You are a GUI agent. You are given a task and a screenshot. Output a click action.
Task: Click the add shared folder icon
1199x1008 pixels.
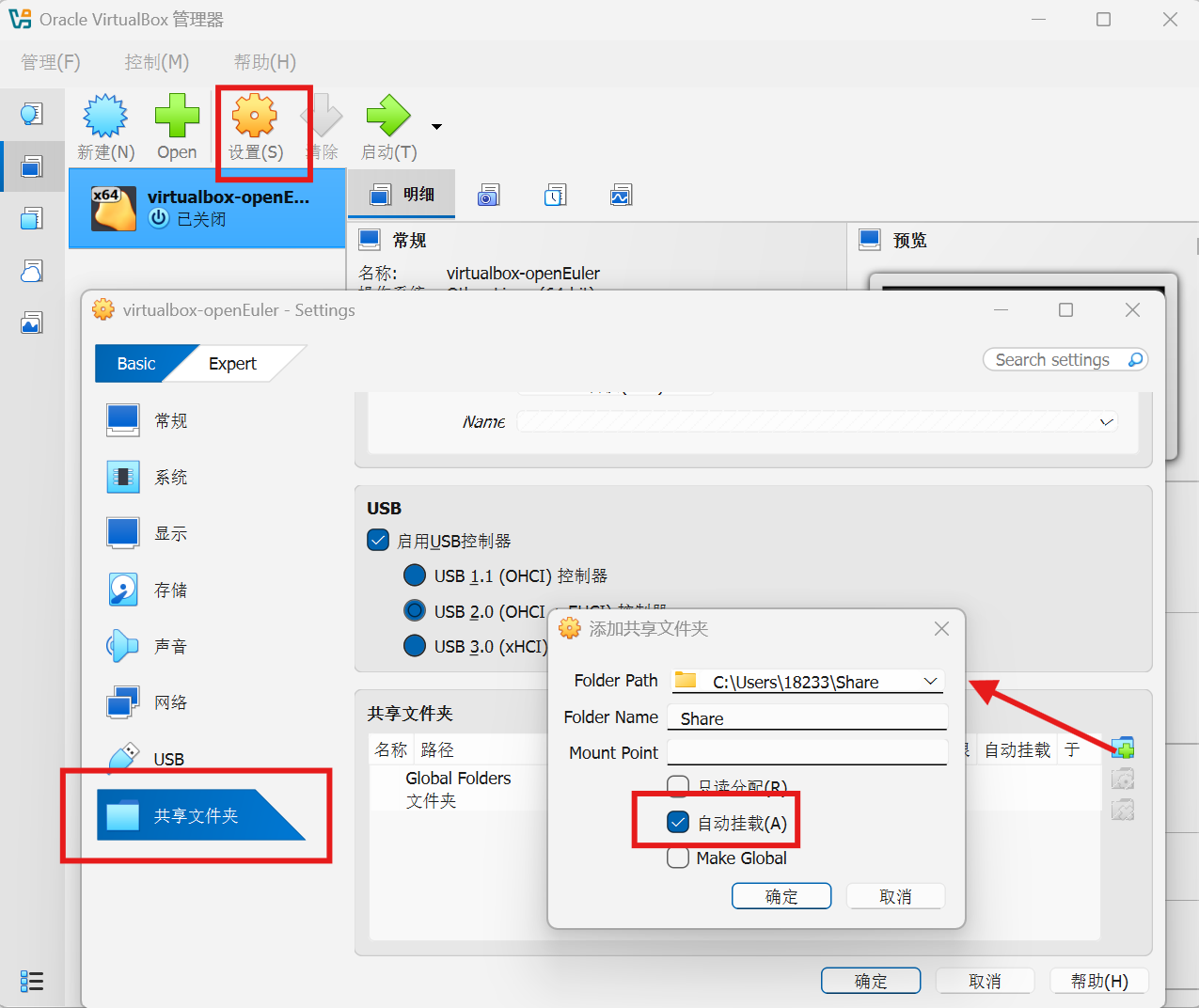point(1122,748)
